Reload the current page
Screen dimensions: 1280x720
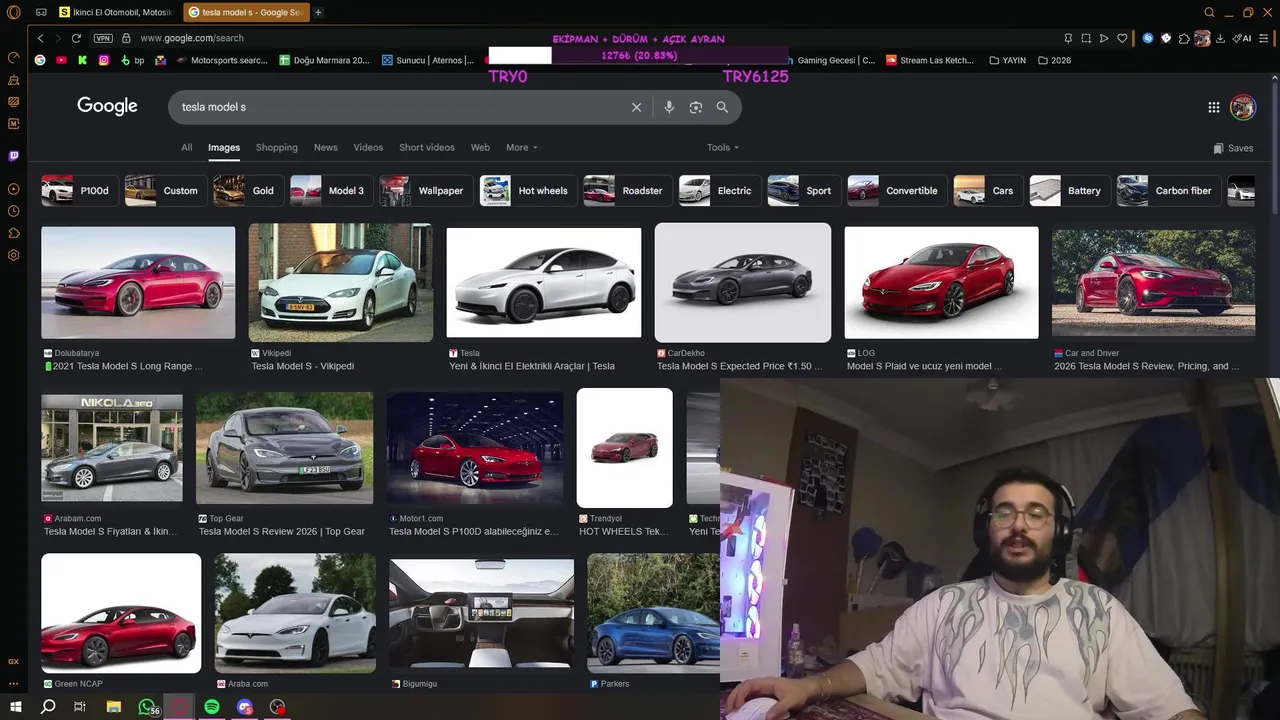[x=76, y=38]
